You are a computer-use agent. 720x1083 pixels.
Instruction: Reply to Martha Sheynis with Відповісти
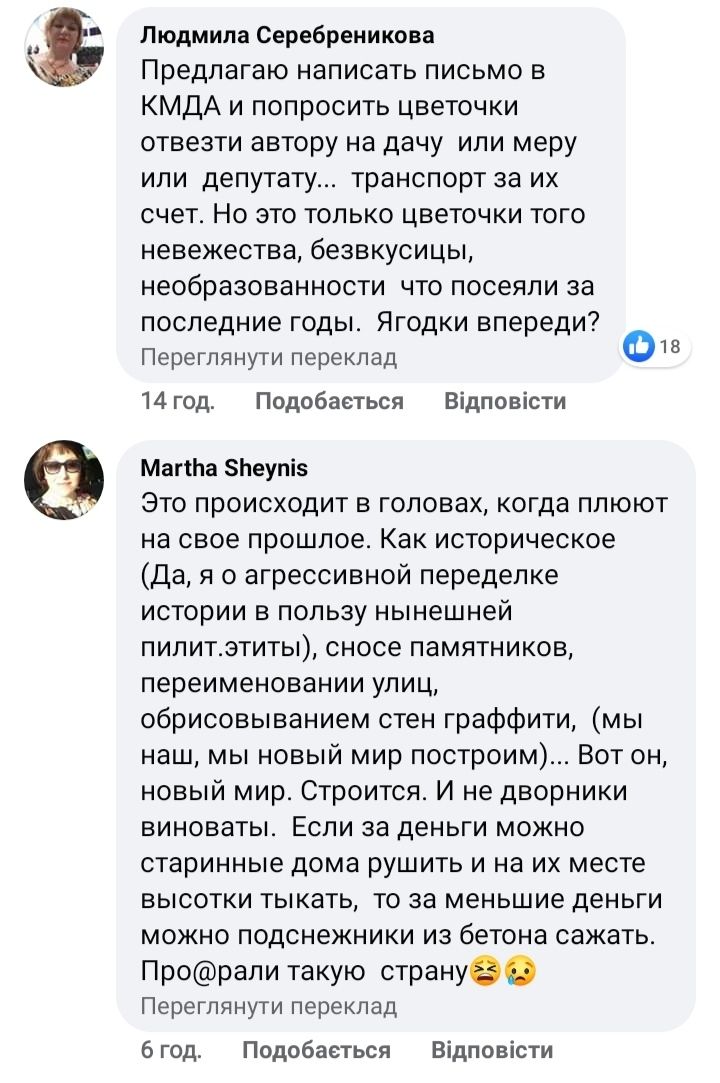492,1051
